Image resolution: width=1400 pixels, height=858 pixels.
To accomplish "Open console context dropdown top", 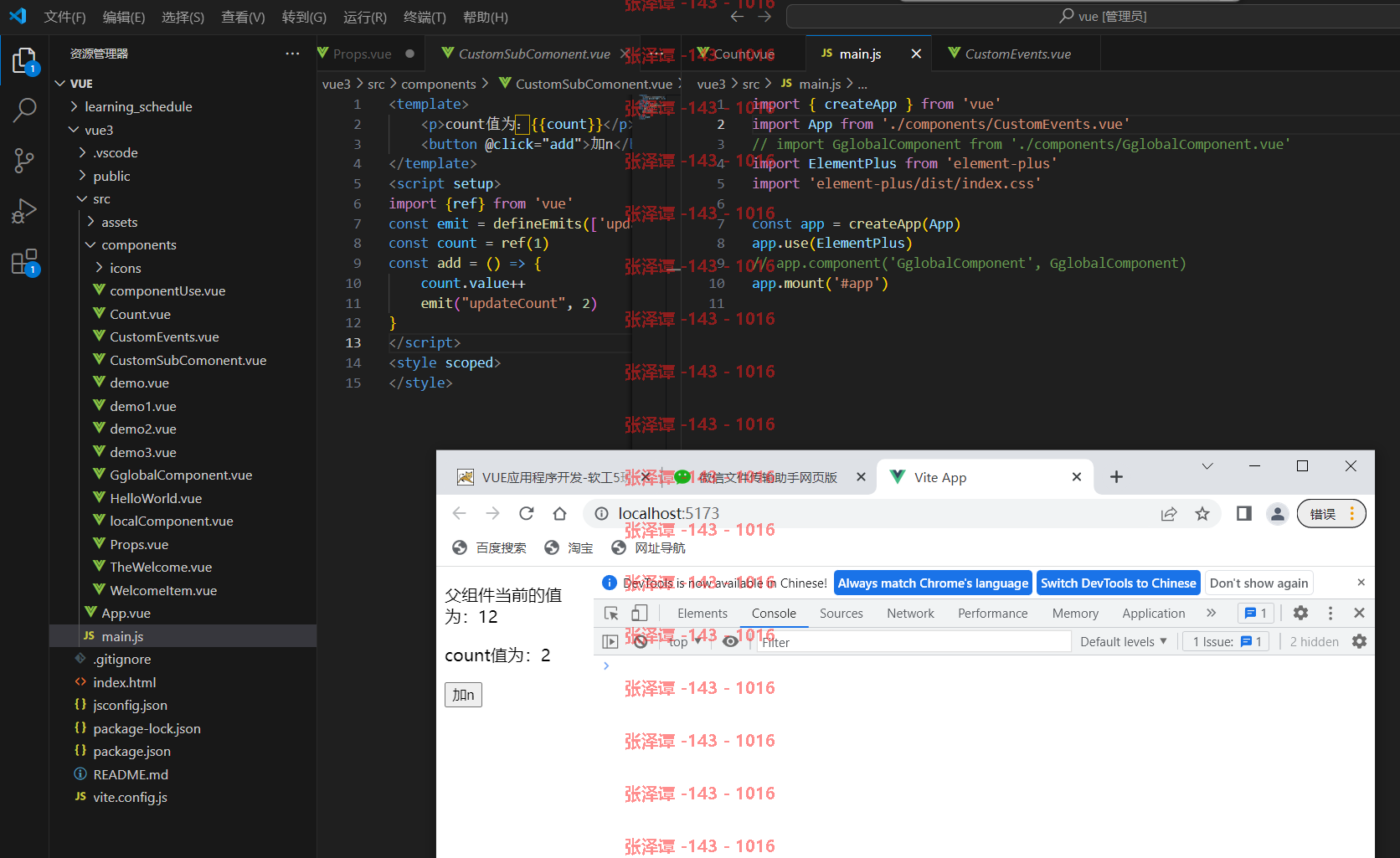I will pyautogui.click(x=685, y=641).
